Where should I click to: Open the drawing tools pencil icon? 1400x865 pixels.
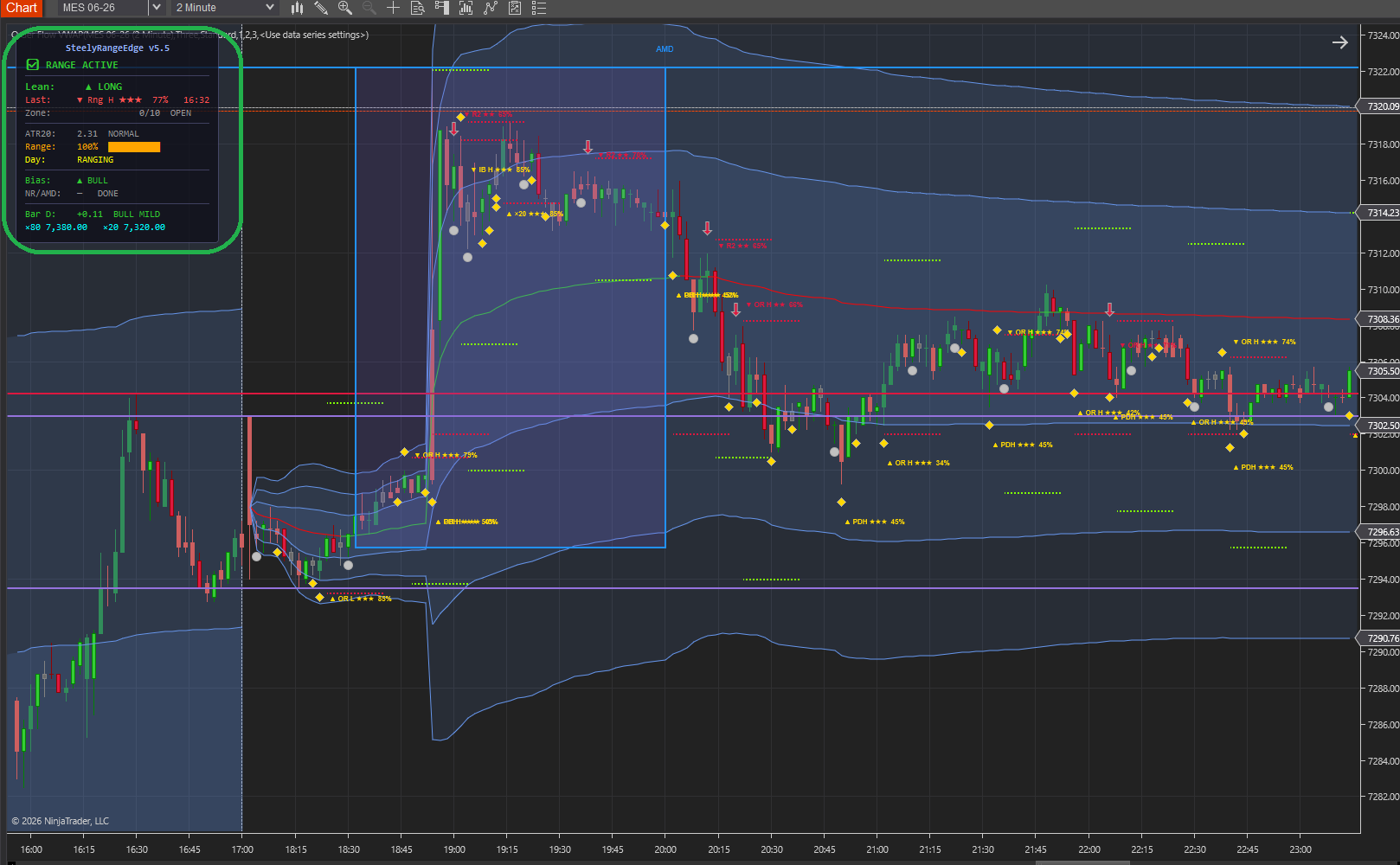pos(321,8)
